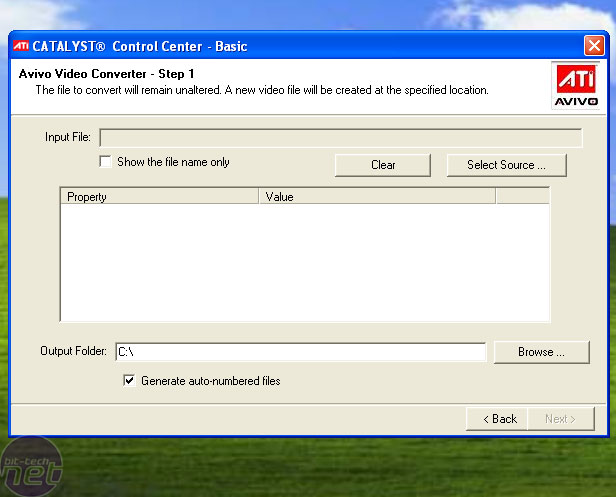Screen dimensions: 616x497
Task: Click the greyed-out Next button
Action: [x=561, y=419]
